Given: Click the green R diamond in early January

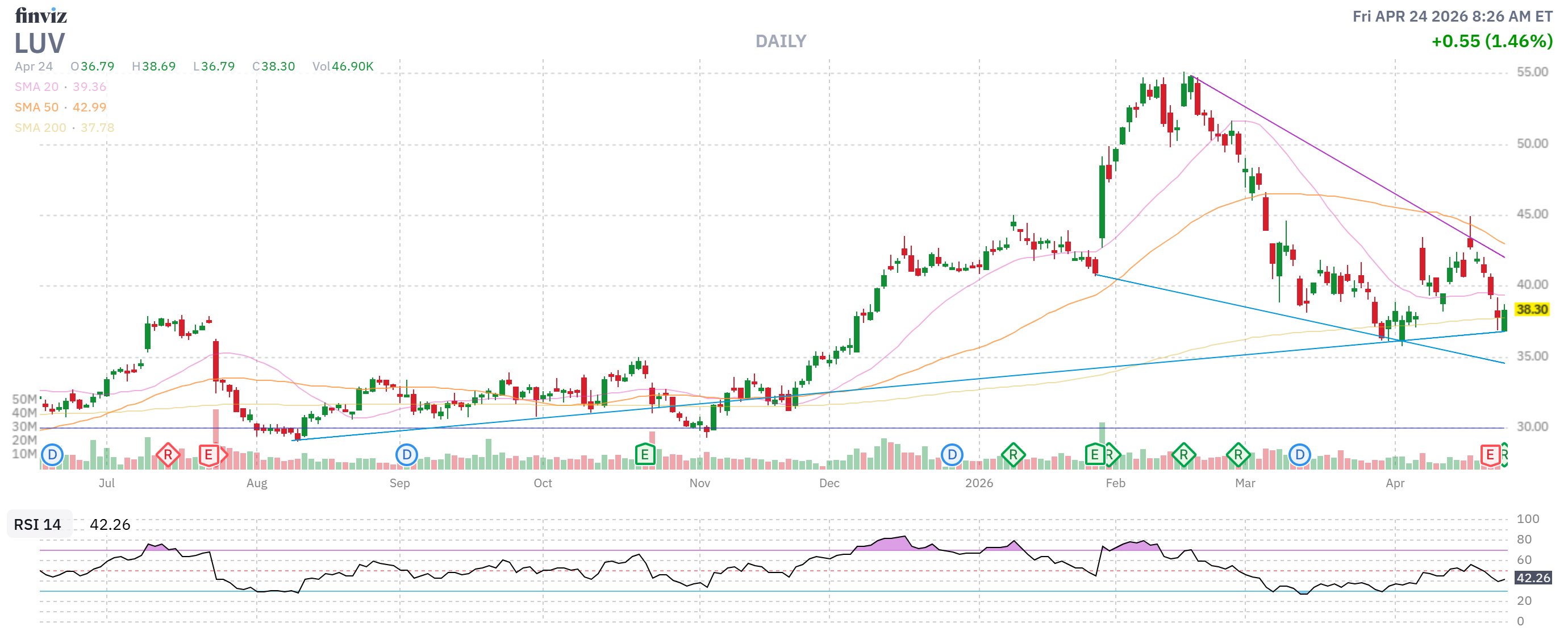Looking at the screenshot, I should tap(1013, 454).
